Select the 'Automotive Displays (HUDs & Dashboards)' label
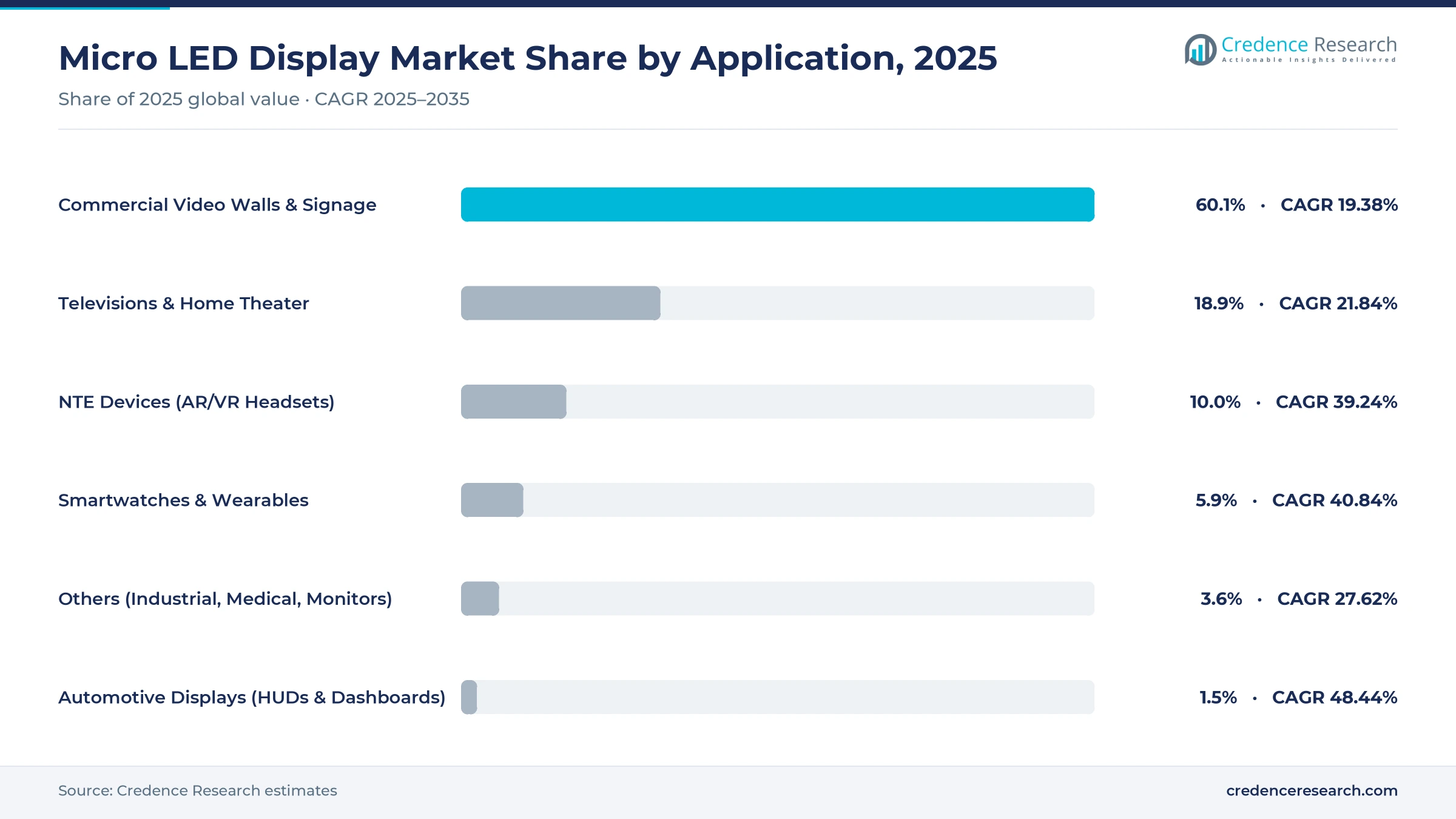 click(x=252, y=698)
